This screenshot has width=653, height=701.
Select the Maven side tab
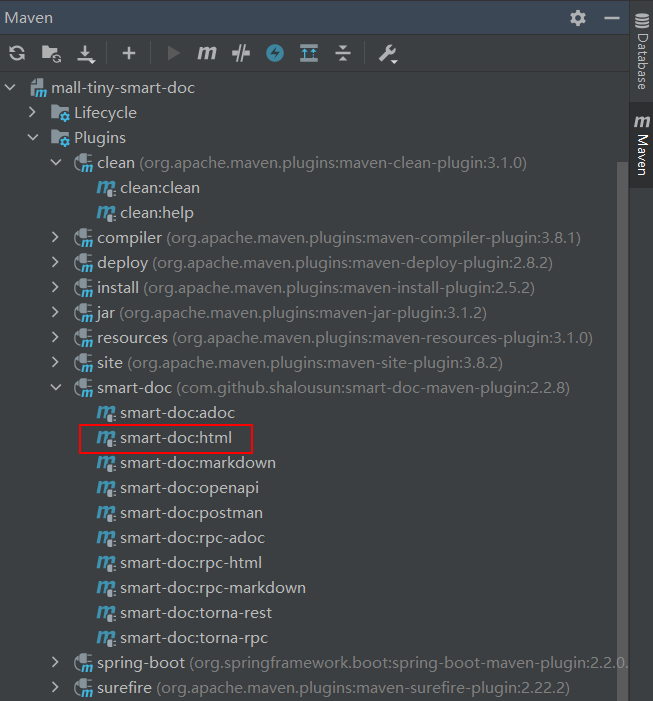coord(642,145)
